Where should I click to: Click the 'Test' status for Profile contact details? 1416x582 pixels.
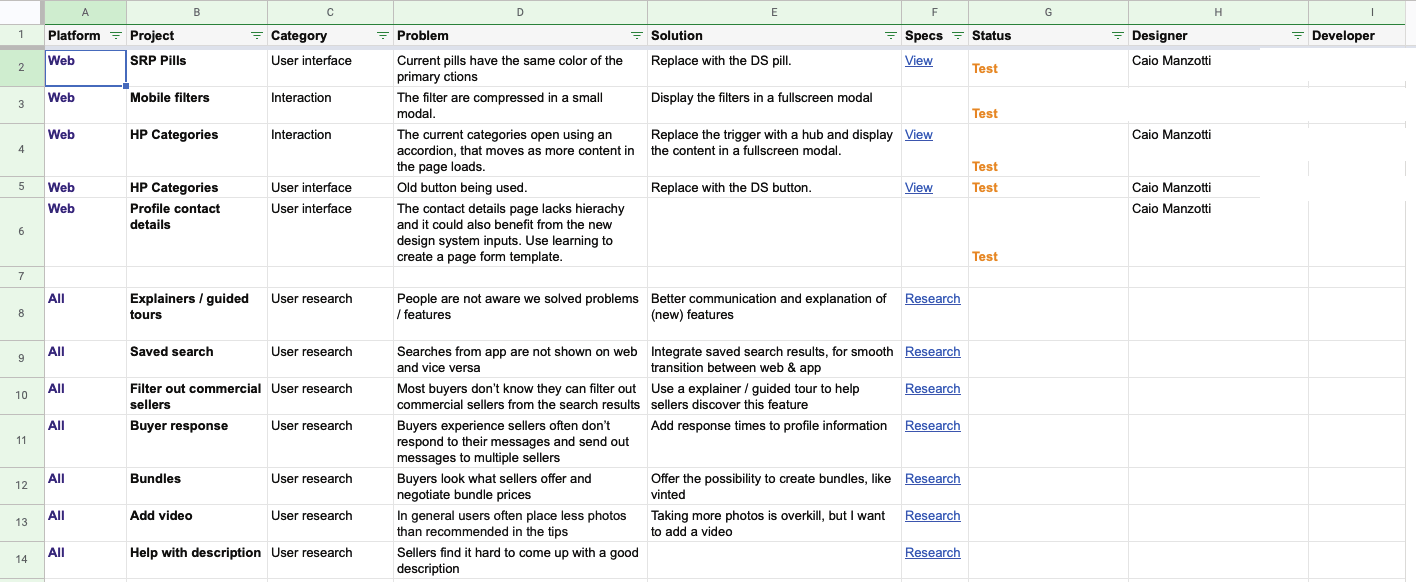tap(985, 257)
